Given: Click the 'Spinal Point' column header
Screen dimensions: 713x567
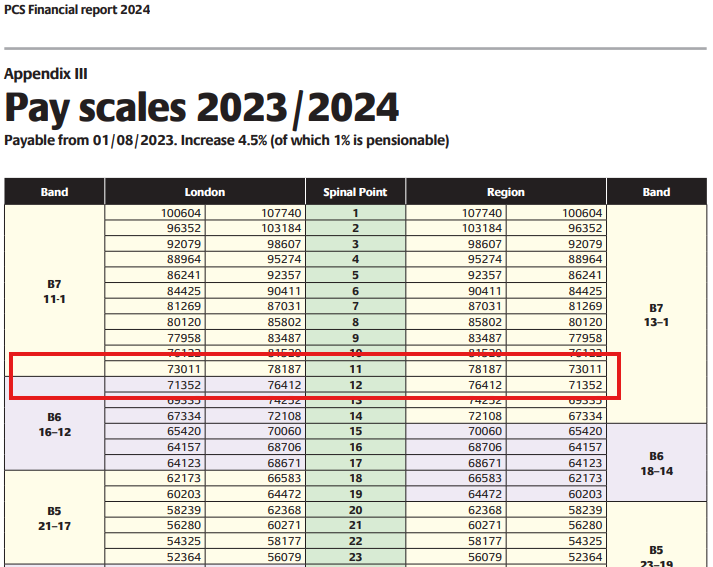Looking at the screenshot, I should [x=355, y=192].
